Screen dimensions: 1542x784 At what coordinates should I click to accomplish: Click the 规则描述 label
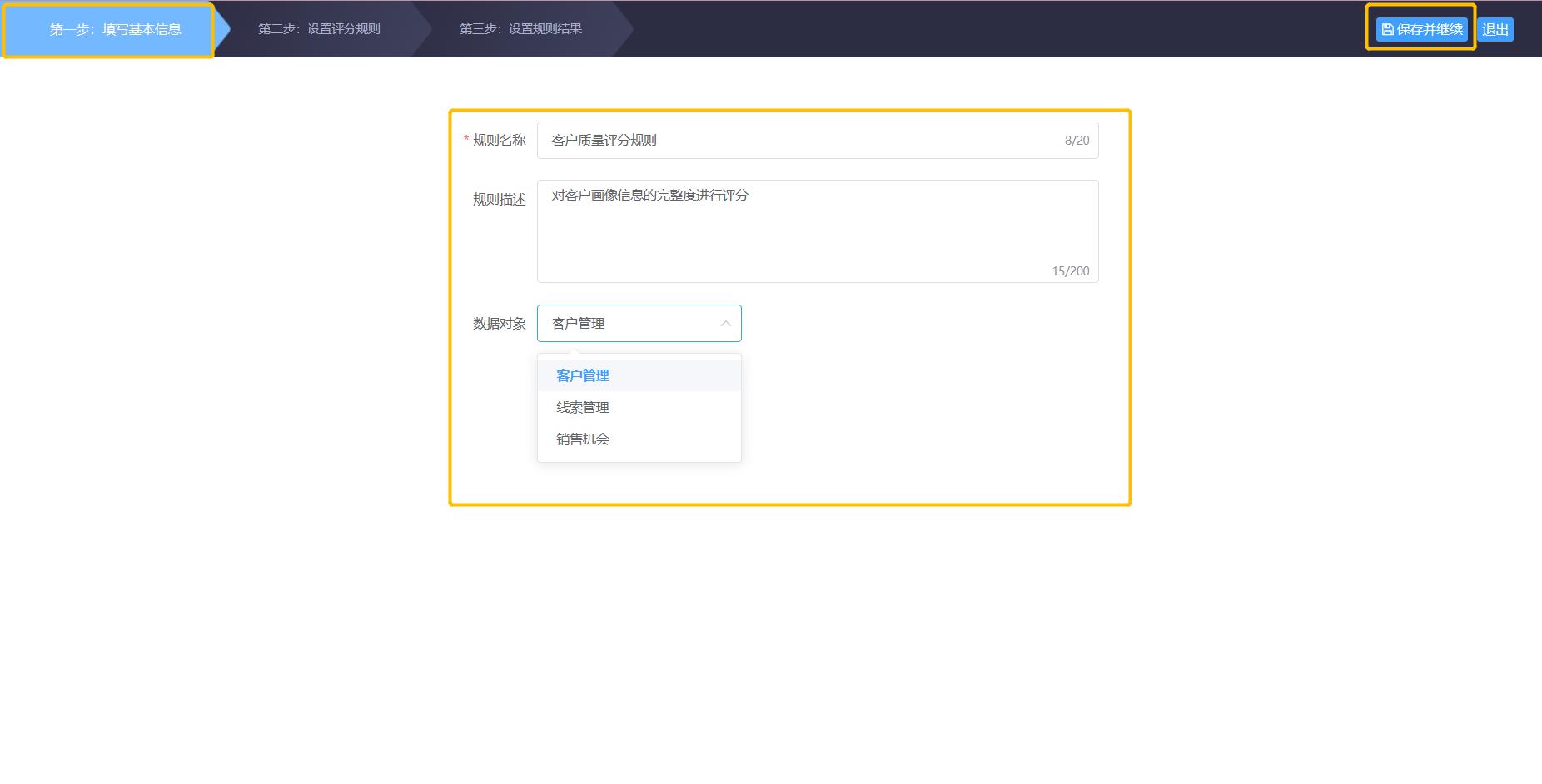pyautogui.click(x=499, y=200)
